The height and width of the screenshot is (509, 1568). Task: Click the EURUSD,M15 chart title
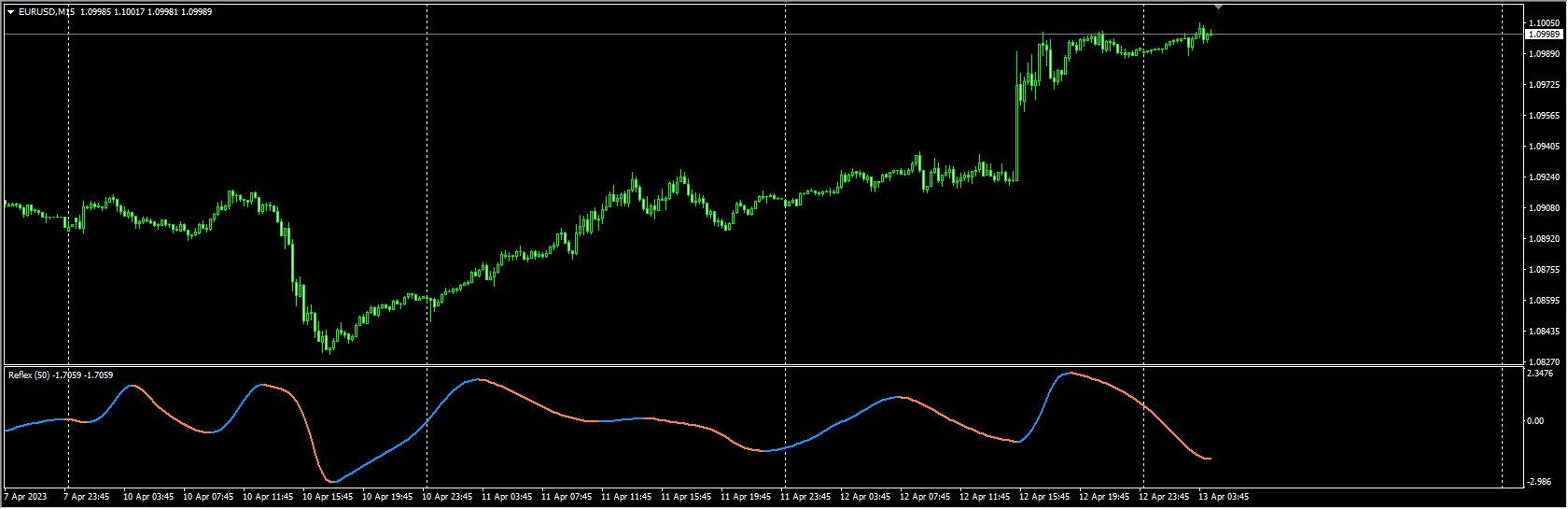47,12
